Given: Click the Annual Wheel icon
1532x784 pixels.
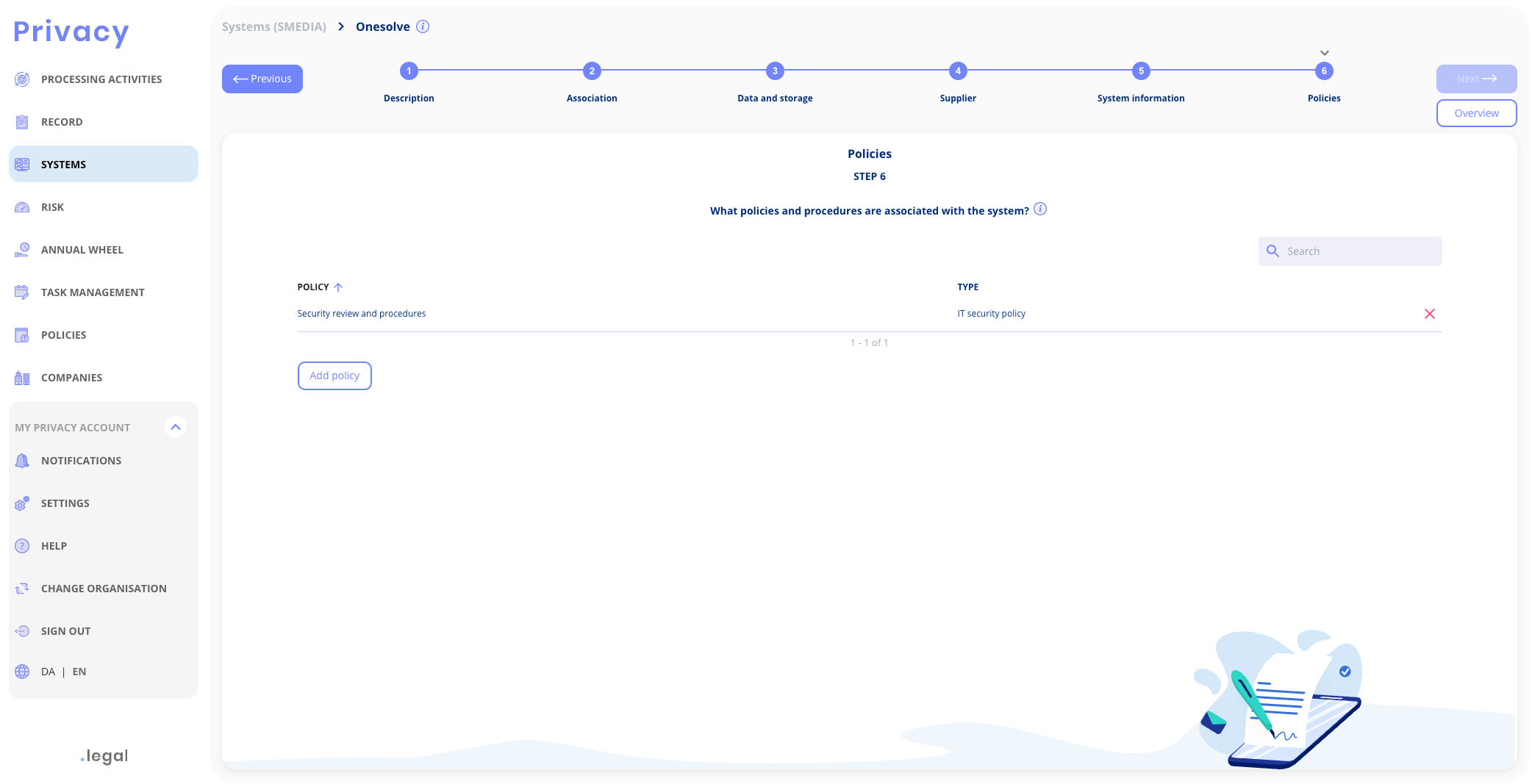Looking at the screenshot, I should (22, 250).
